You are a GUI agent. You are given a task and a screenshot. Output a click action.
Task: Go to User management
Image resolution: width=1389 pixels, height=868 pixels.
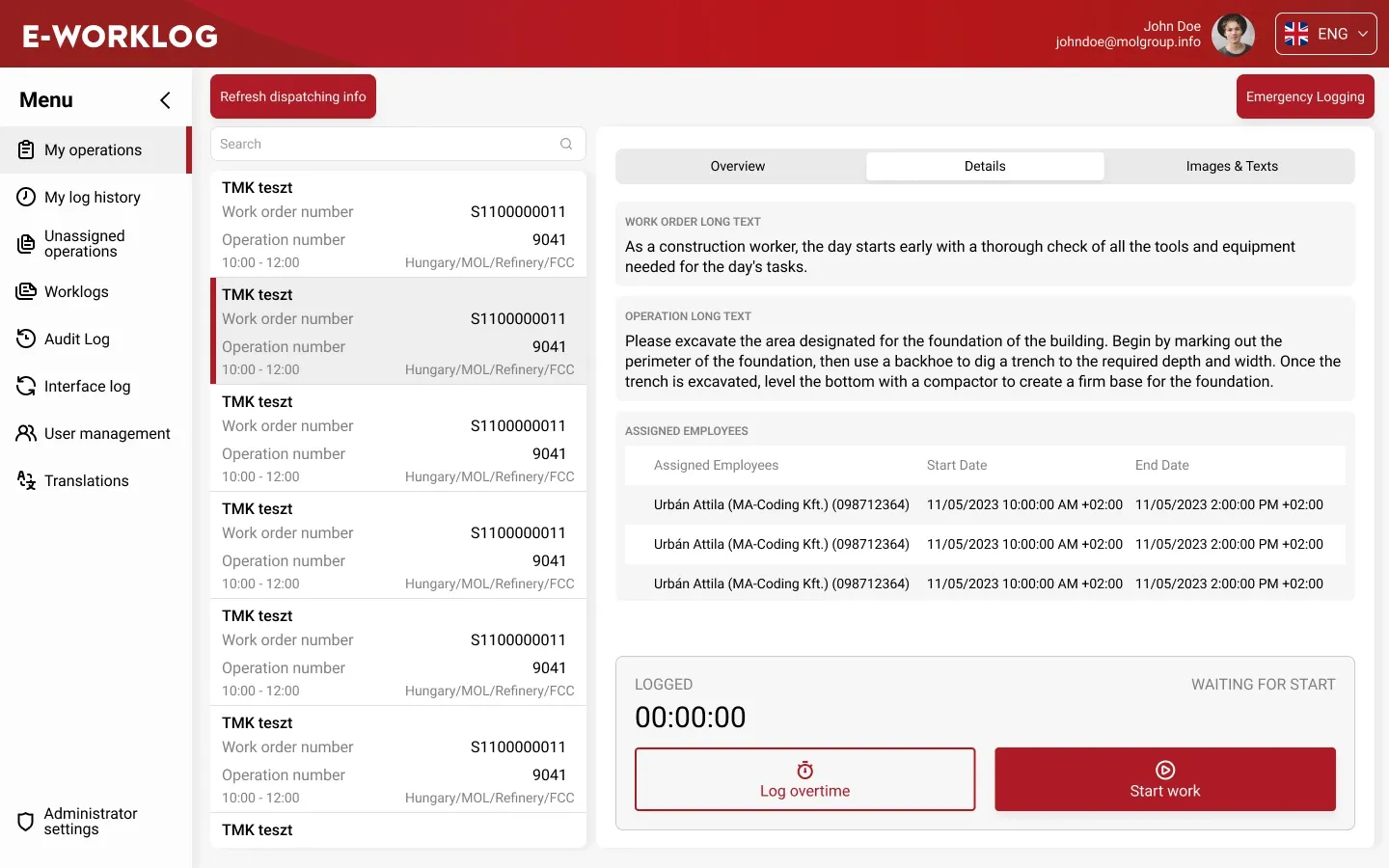pyautogui.click(x=95, y=433)
